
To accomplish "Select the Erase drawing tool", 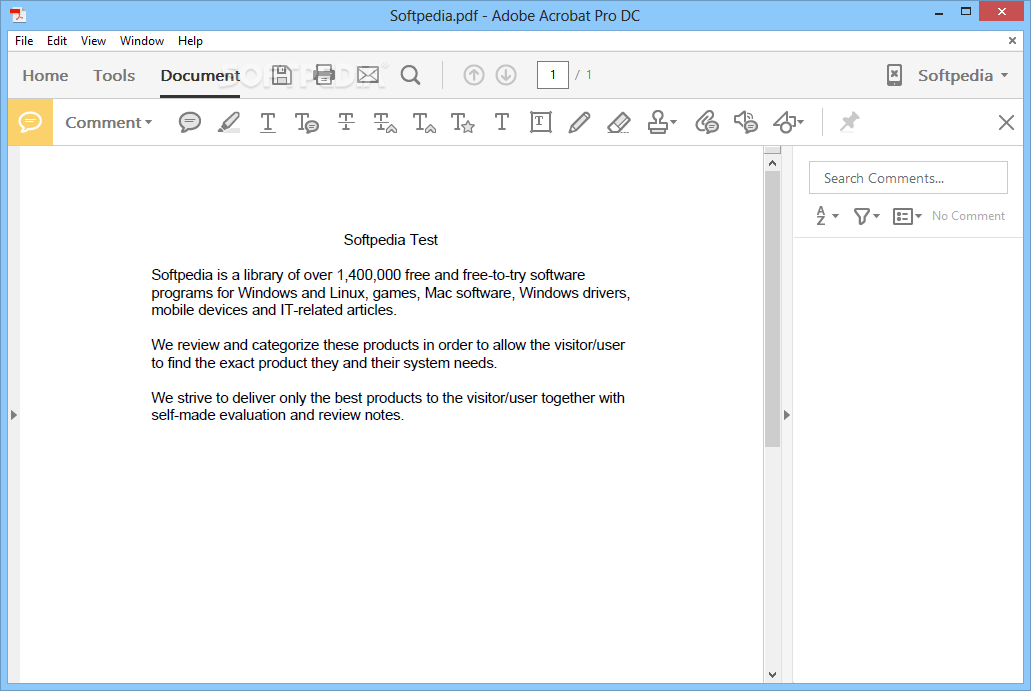I will click(619, 122).
